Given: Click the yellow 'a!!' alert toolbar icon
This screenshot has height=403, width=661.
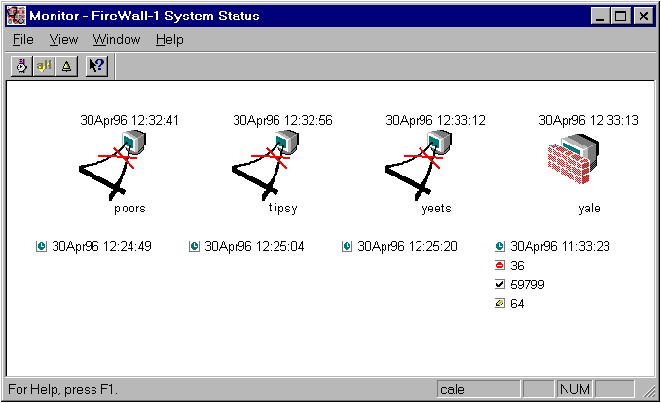Looking at the screenshot, I should pos(43,65).
